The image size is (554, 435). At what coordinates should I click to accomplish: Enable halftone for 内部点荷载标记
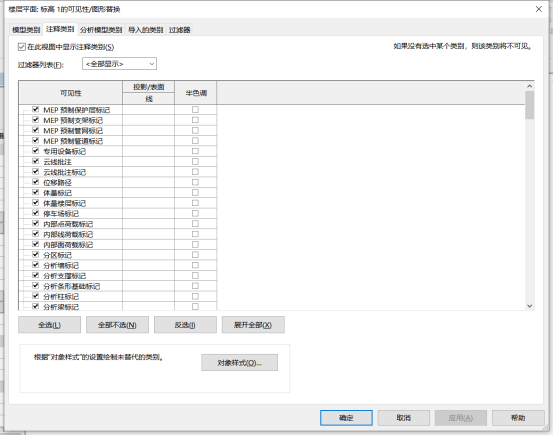pos(195,223)
